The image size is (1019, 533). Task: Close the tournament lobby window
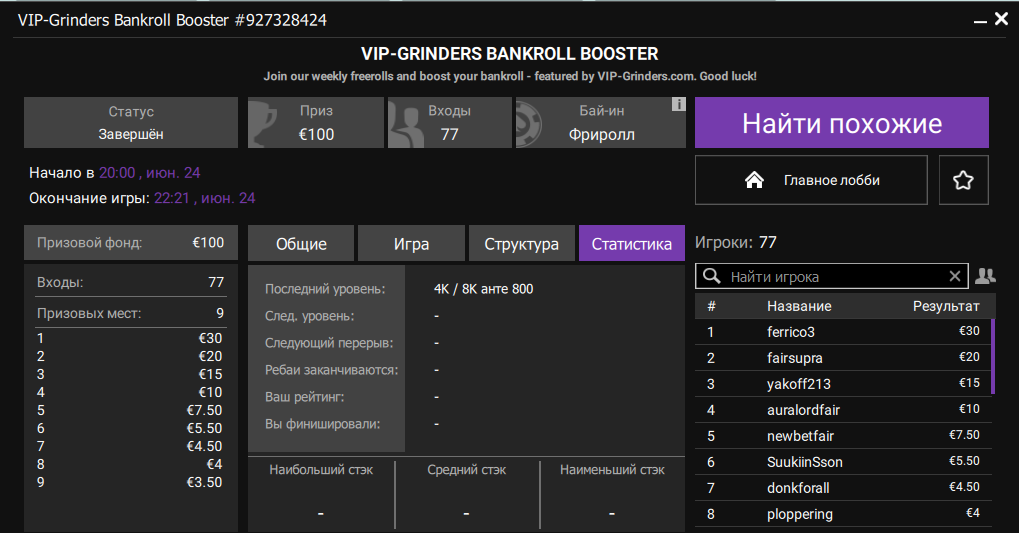[x=1001, y=20]
